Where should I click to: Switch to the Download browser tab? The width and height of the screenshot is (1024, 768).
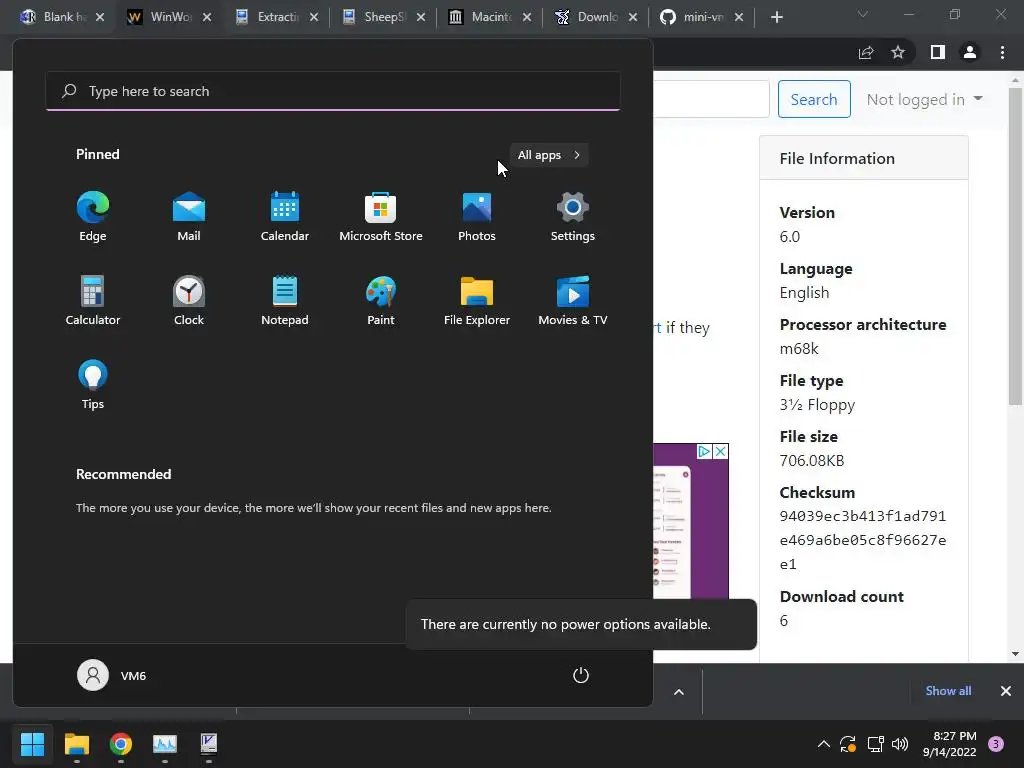pos(596,17)
